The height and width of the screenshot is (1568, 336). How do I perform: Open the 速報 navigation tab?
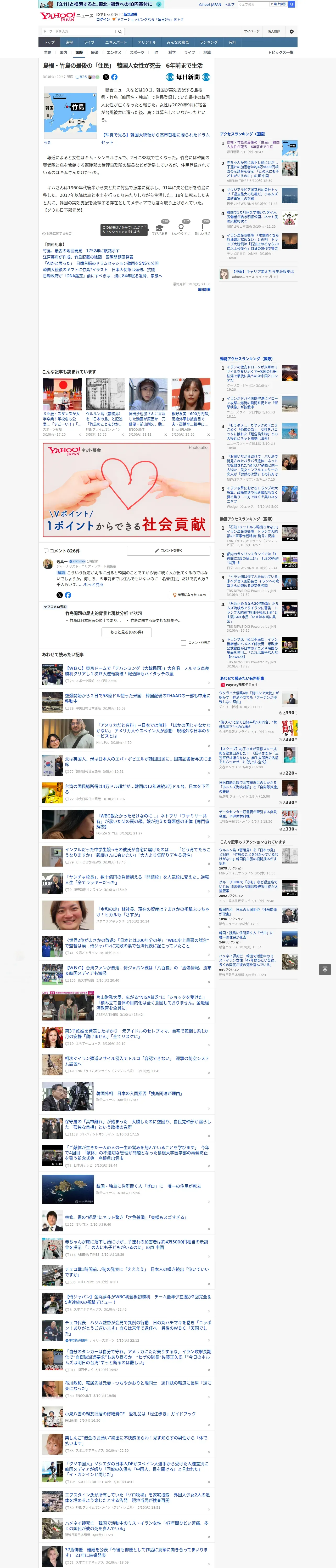coord(69,43)
